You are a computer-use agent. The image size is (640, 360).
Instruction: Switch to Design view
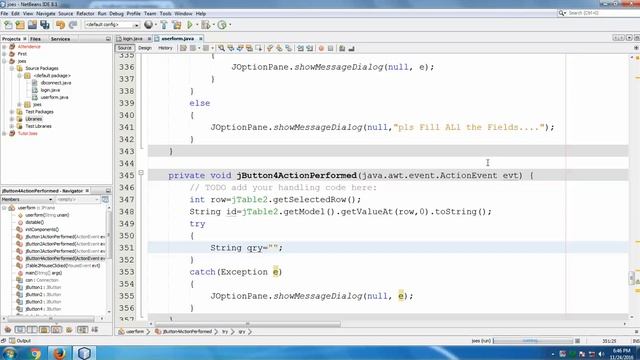[144, 48]
